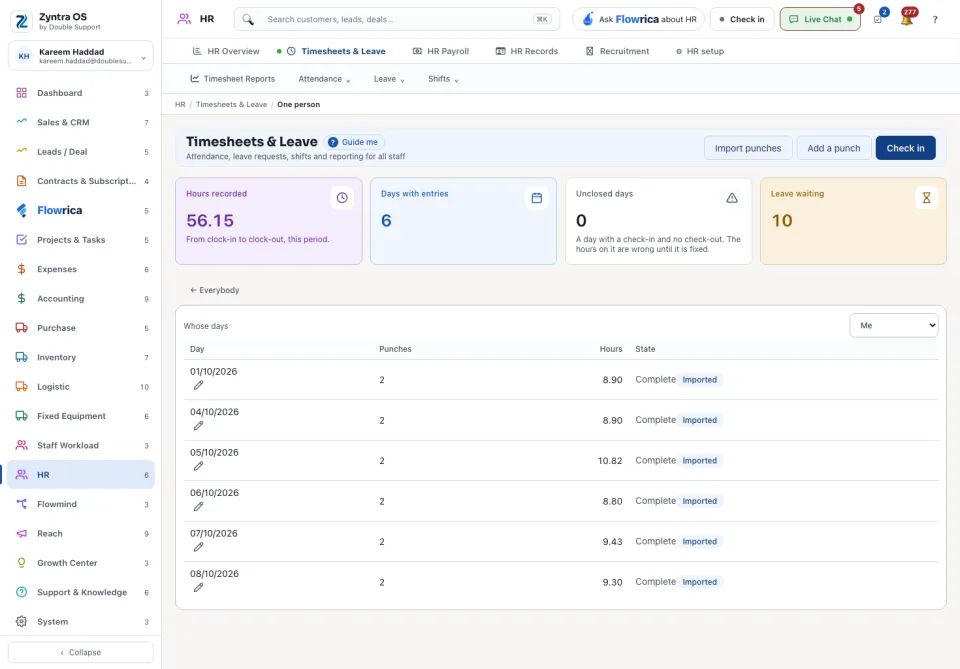Switch to the HR Records tab
The height and width of the screenshot is (669, 960).
pyautogui.click(x=527, y=51)
